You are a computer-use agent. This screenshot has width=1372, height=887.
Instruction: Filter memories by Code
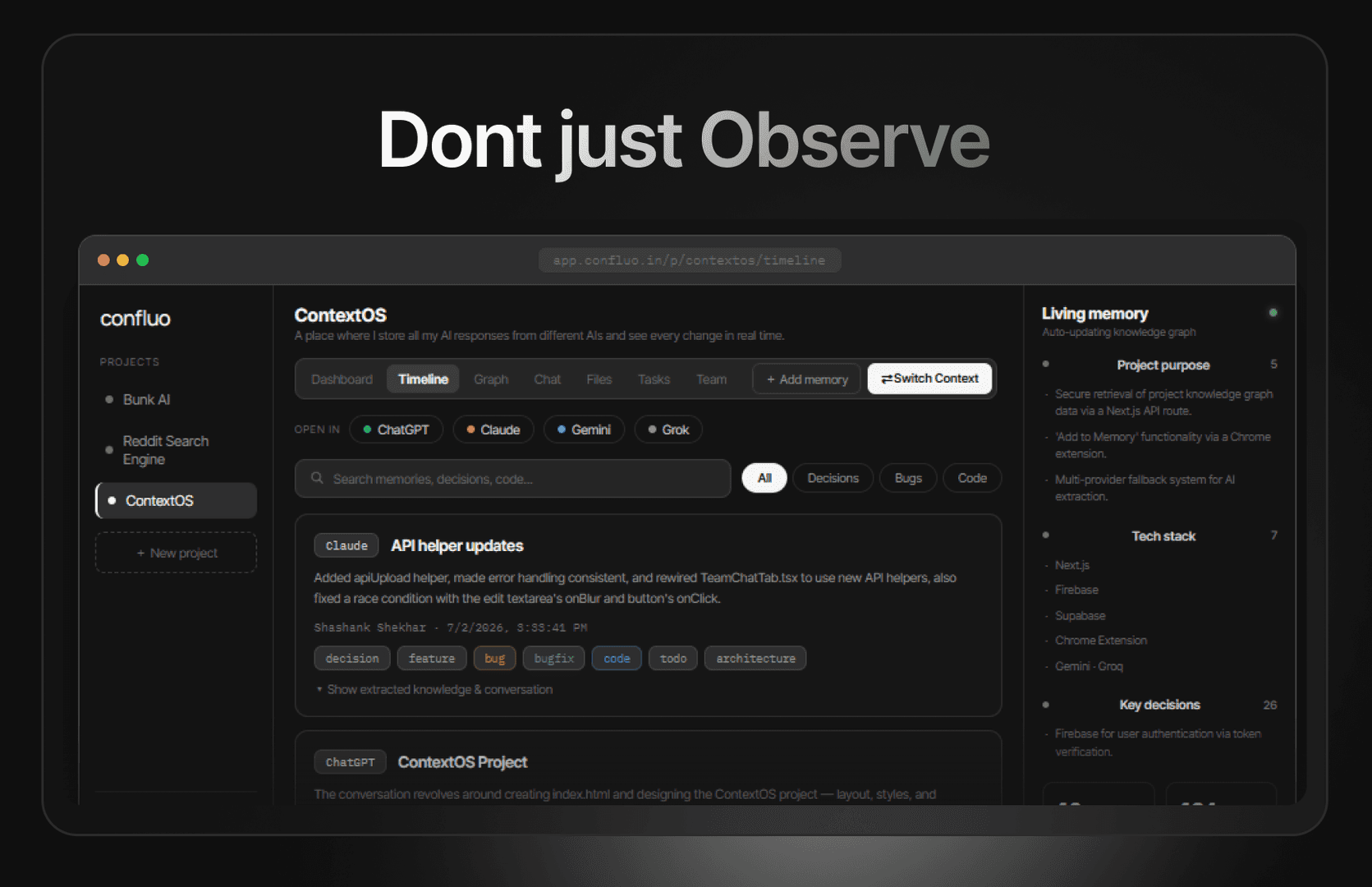pyautogui.click(x=972, y=478)
